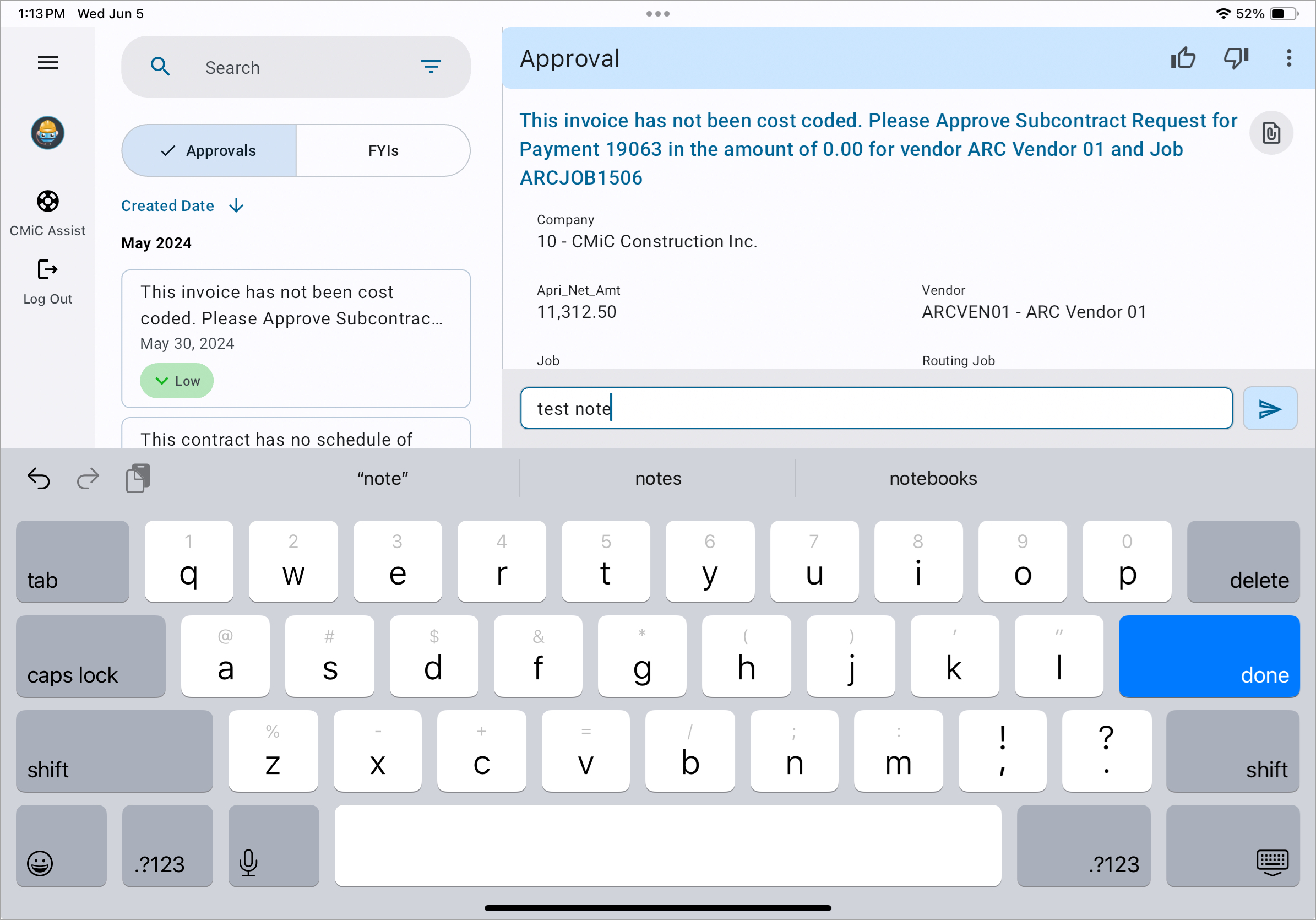
Task: Open search filter options
Action: click(x=432, y=67)
